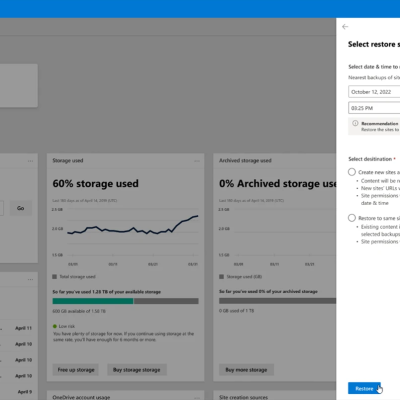Click Select destination label
Viewport: 400px width, 400px height.
pyautogui.click(x=370, y=159)
